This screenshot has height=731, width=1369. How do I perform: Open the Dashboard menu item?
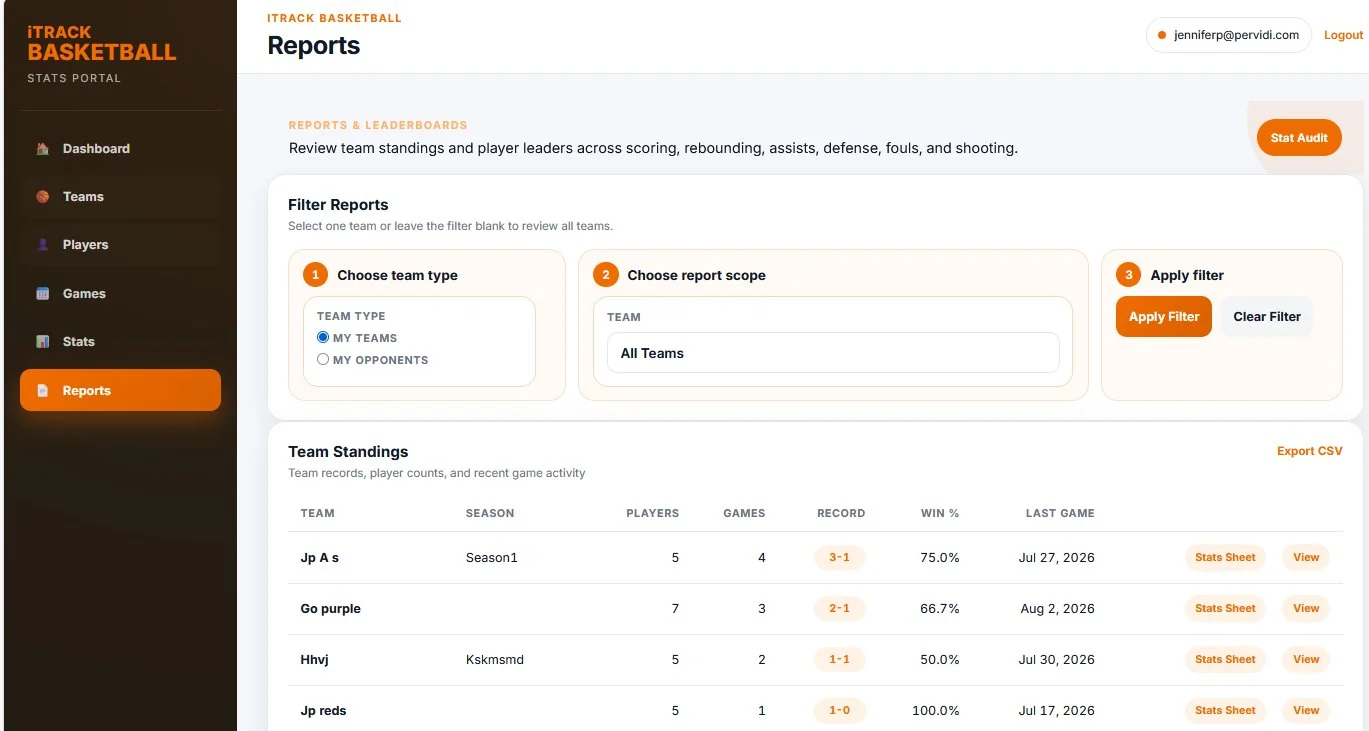pos(120,149)
